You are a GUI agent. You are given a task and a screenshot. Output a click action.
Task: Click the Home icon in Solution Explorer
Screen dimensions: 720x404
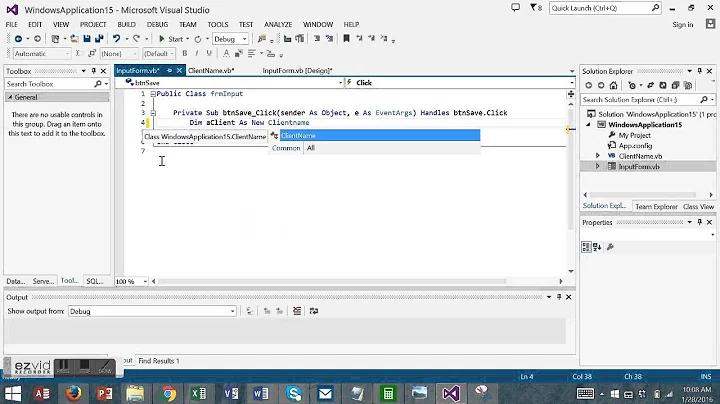coord(613,85)
